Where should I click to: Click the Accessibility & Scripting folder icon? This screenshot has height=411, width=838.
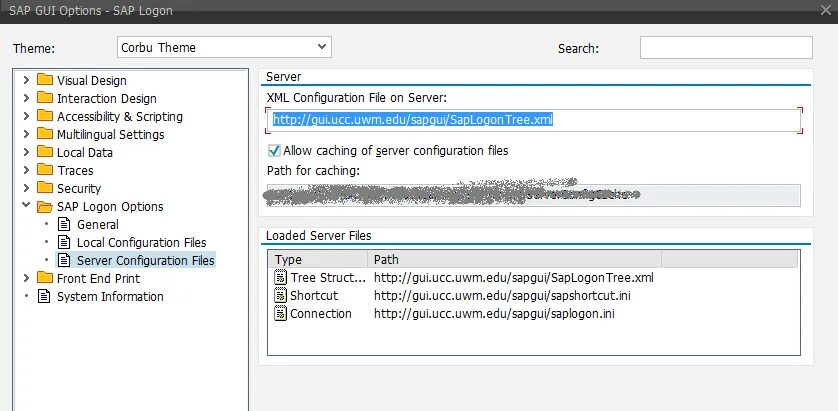(45, 116)
